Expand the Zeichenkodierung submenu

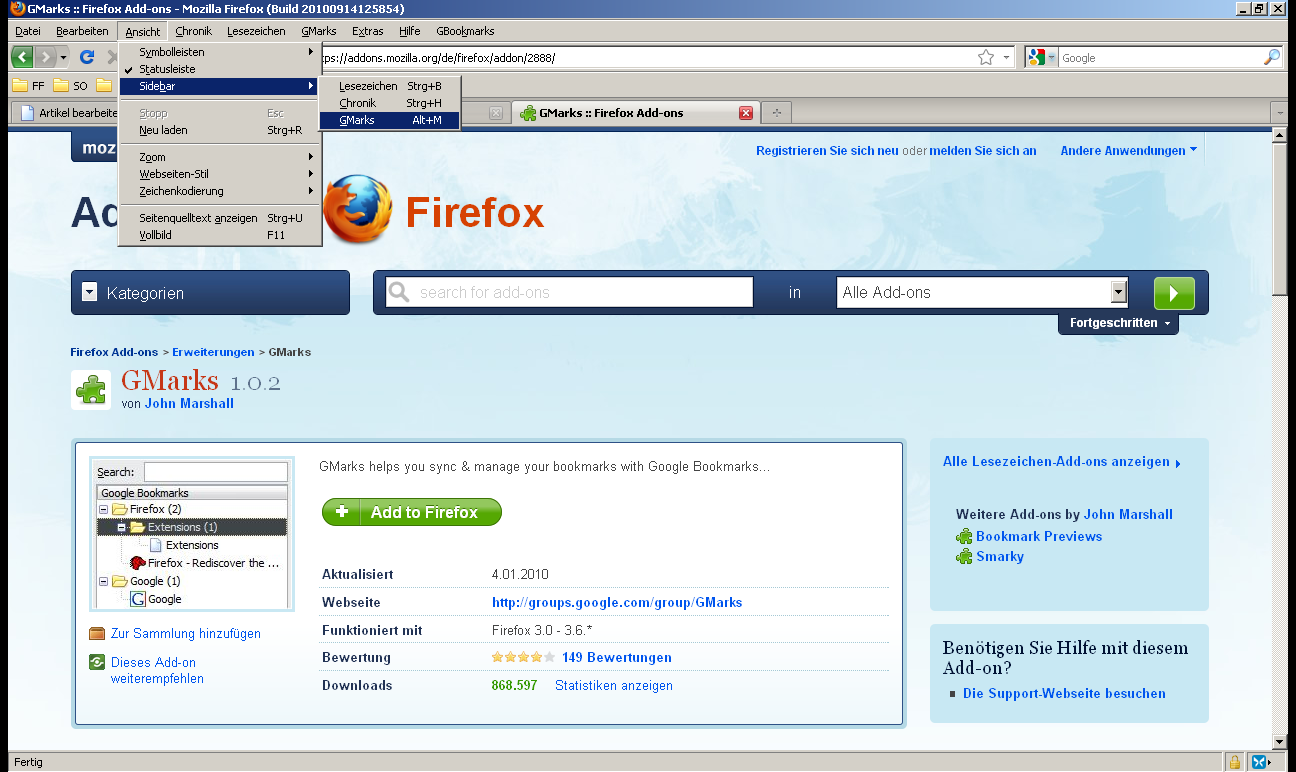click(x=220, y=191)
